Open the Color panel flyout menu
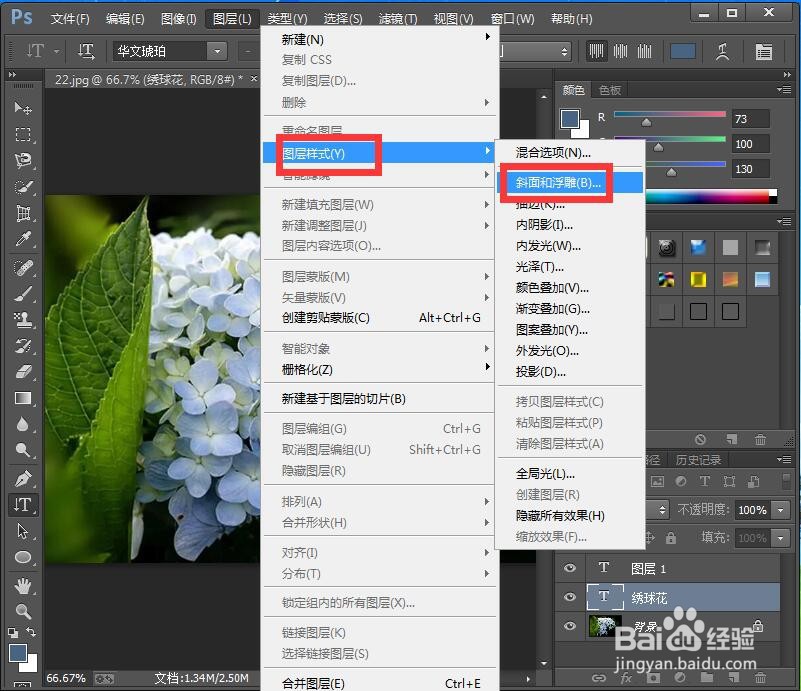 [785, 90]
